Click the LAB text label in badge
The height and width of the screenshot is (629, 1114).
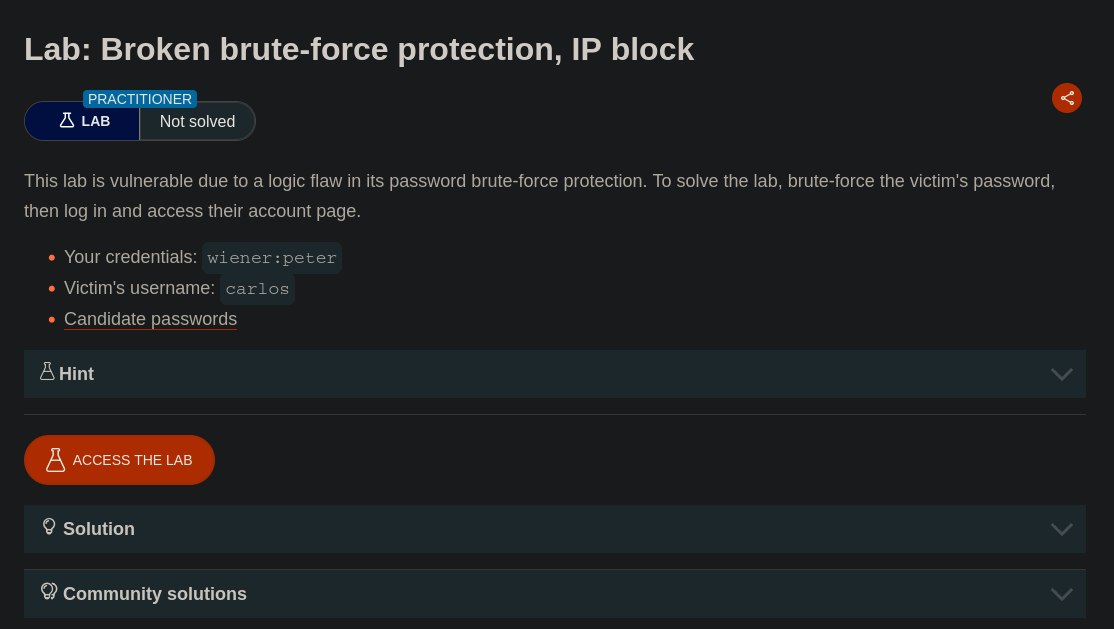(96, 121)
